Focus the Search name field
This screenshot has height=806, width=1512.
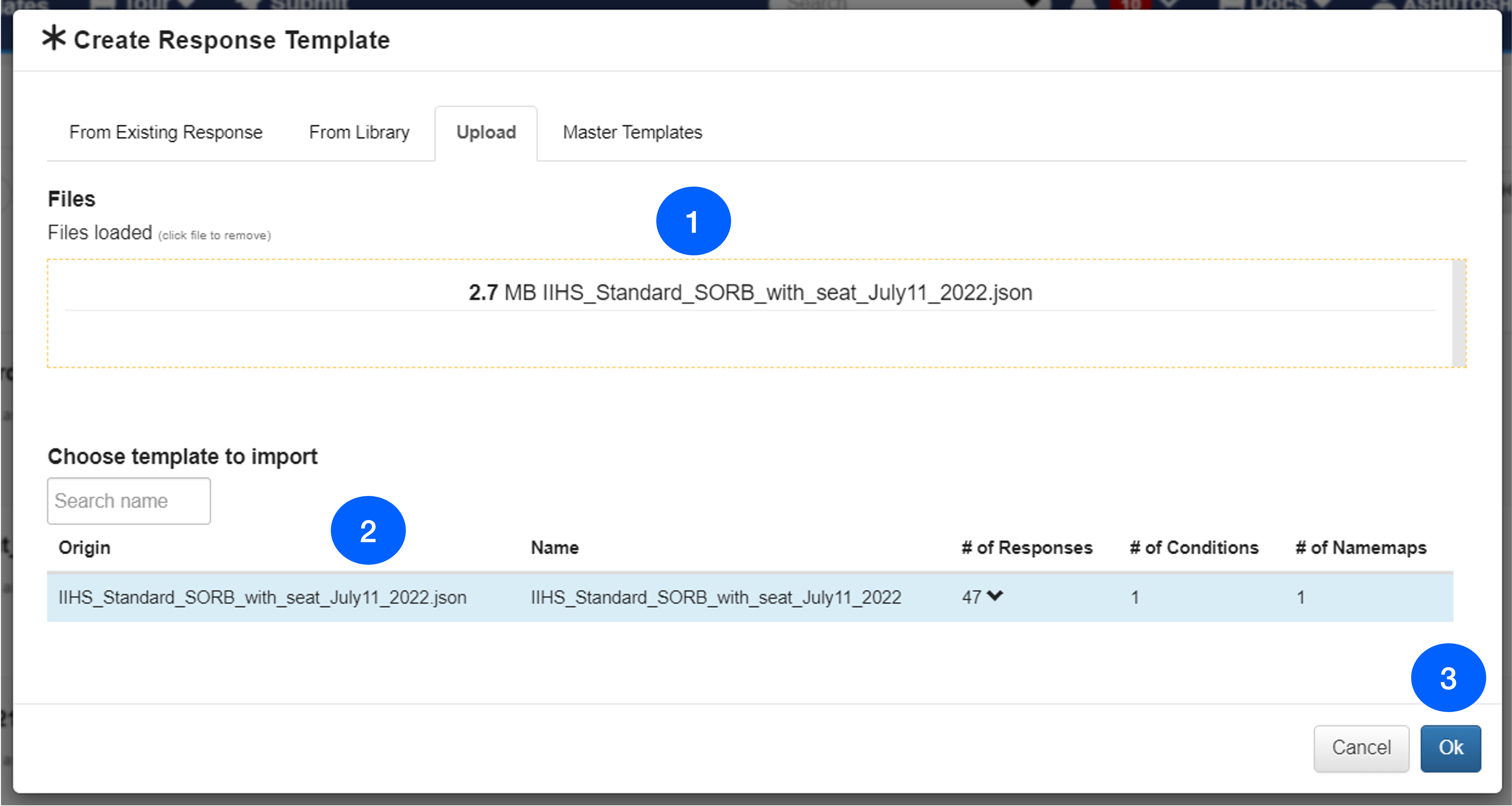(x=129, y=501)
